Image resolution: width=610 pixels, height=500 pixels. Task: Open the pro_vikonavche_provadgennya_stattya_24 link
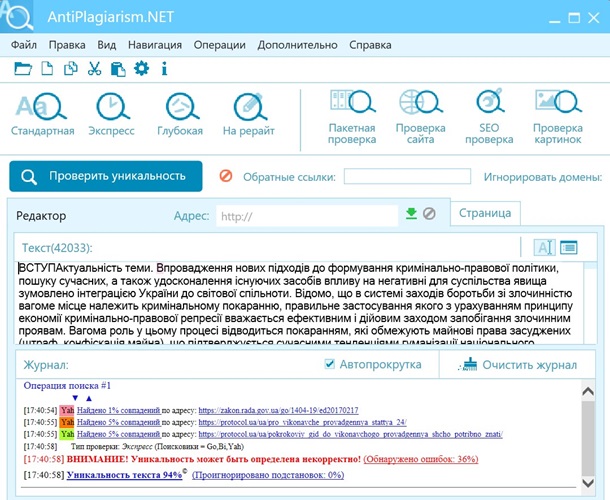pyautogui.click(x=302, y=422)
